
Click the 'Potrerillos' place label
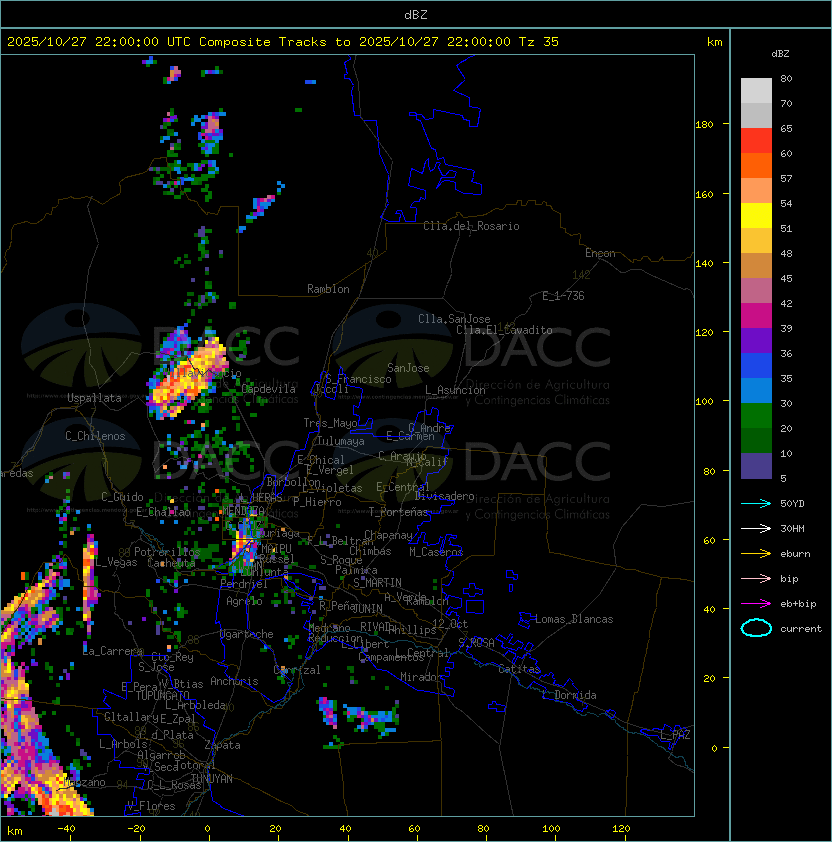click(167, 552)
